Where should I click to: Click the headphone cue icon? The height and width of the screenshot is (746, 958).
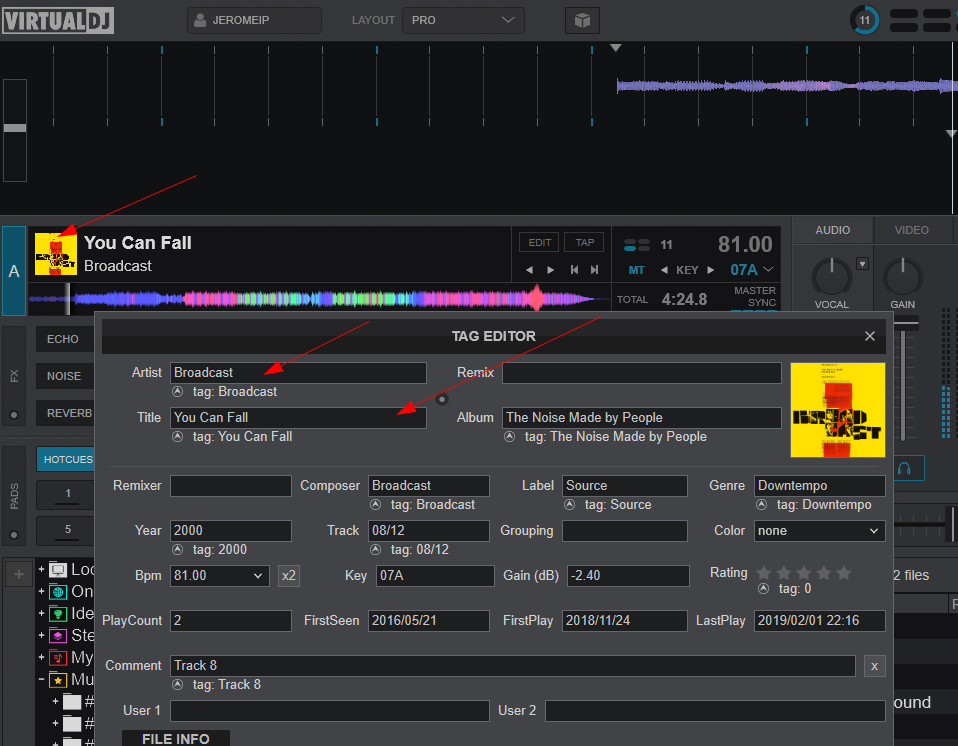point(904,469)
